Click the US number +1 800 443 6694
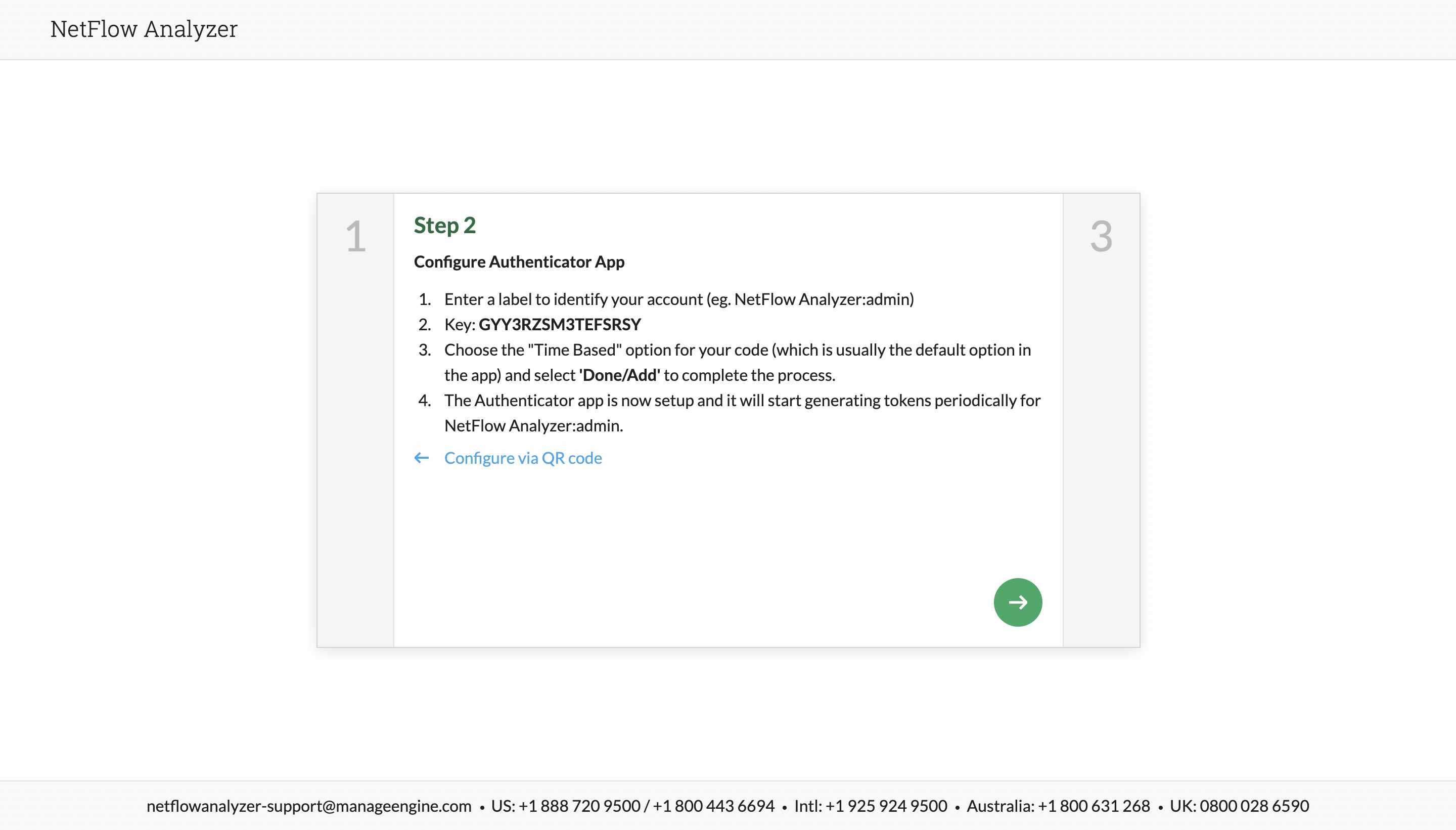 [x=713, y=806]
